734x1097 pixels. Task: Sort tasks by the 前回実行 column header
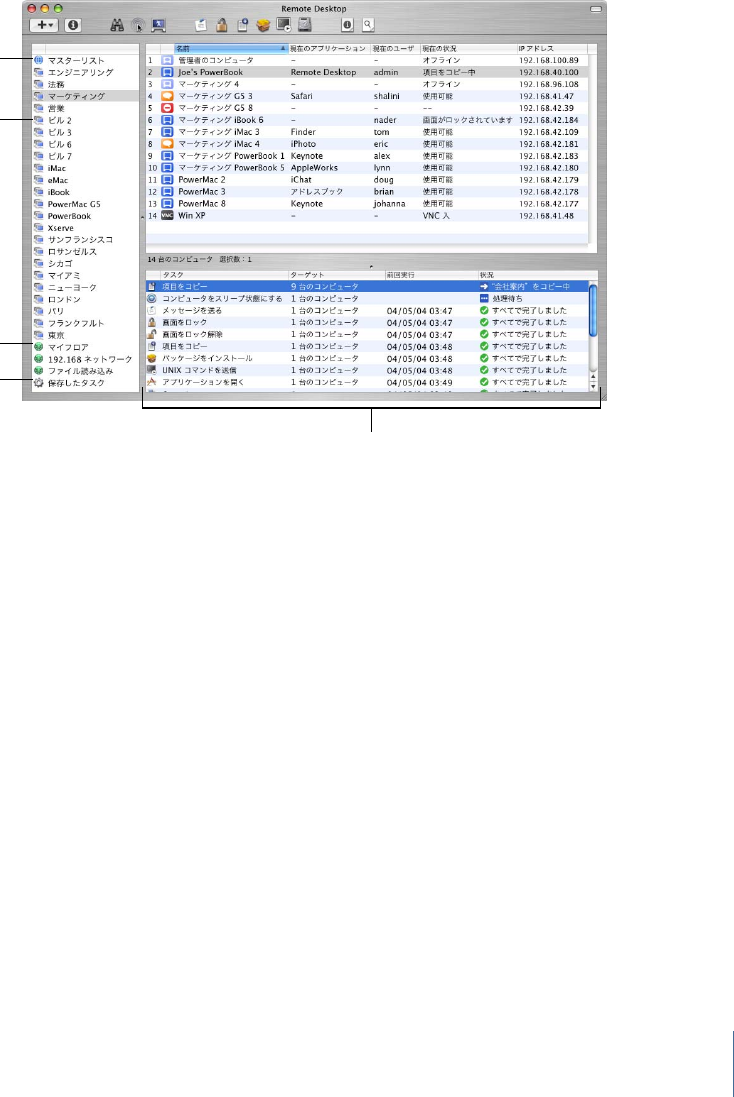(431, 275)
